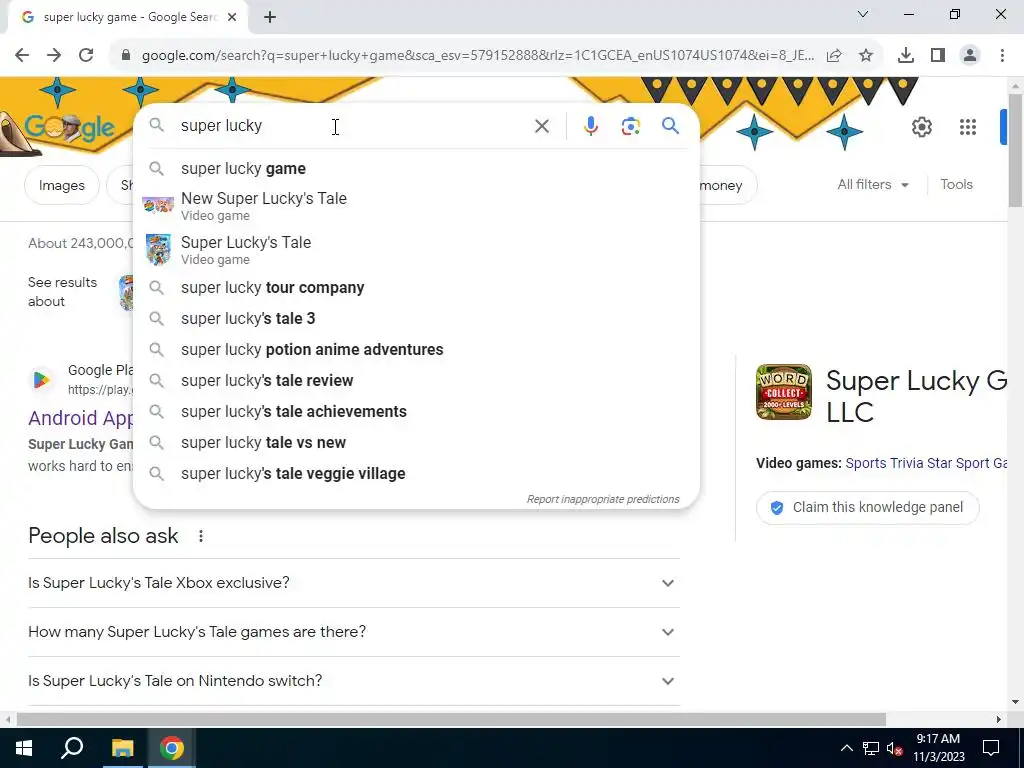Select 'super lucky's tale achievements' suggestion

(x=416, y=411)
